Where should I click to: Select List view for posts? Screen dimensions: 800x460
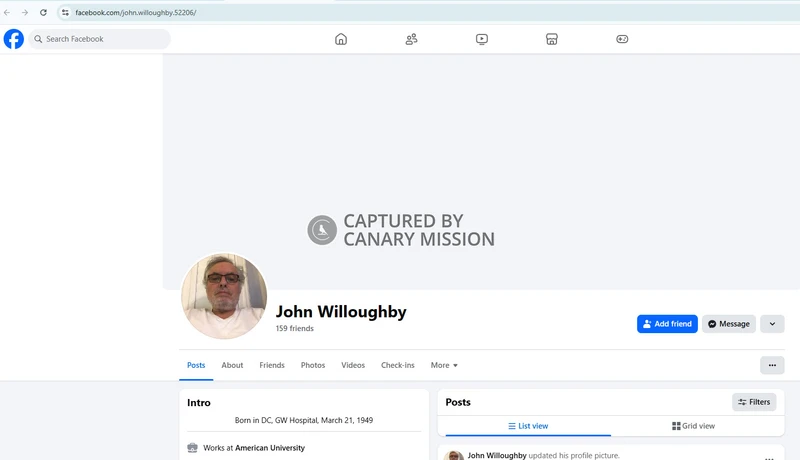tap(528, 426)
